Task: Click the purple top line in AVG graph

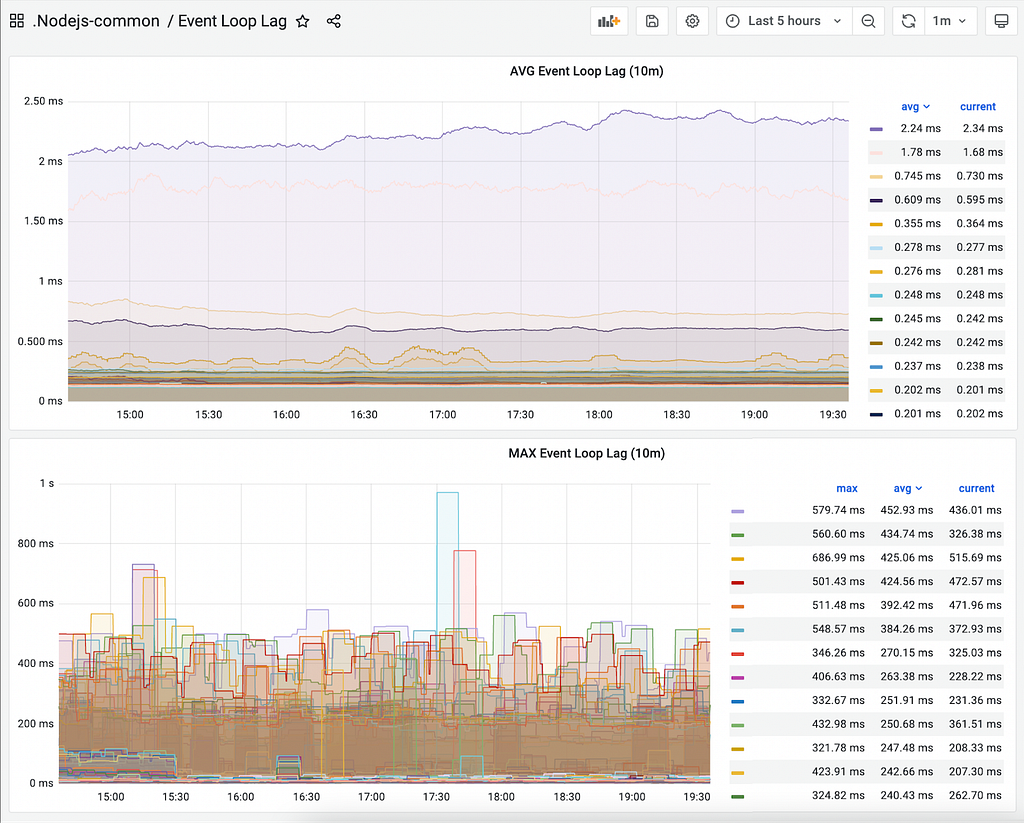Action: pos(457,131)
